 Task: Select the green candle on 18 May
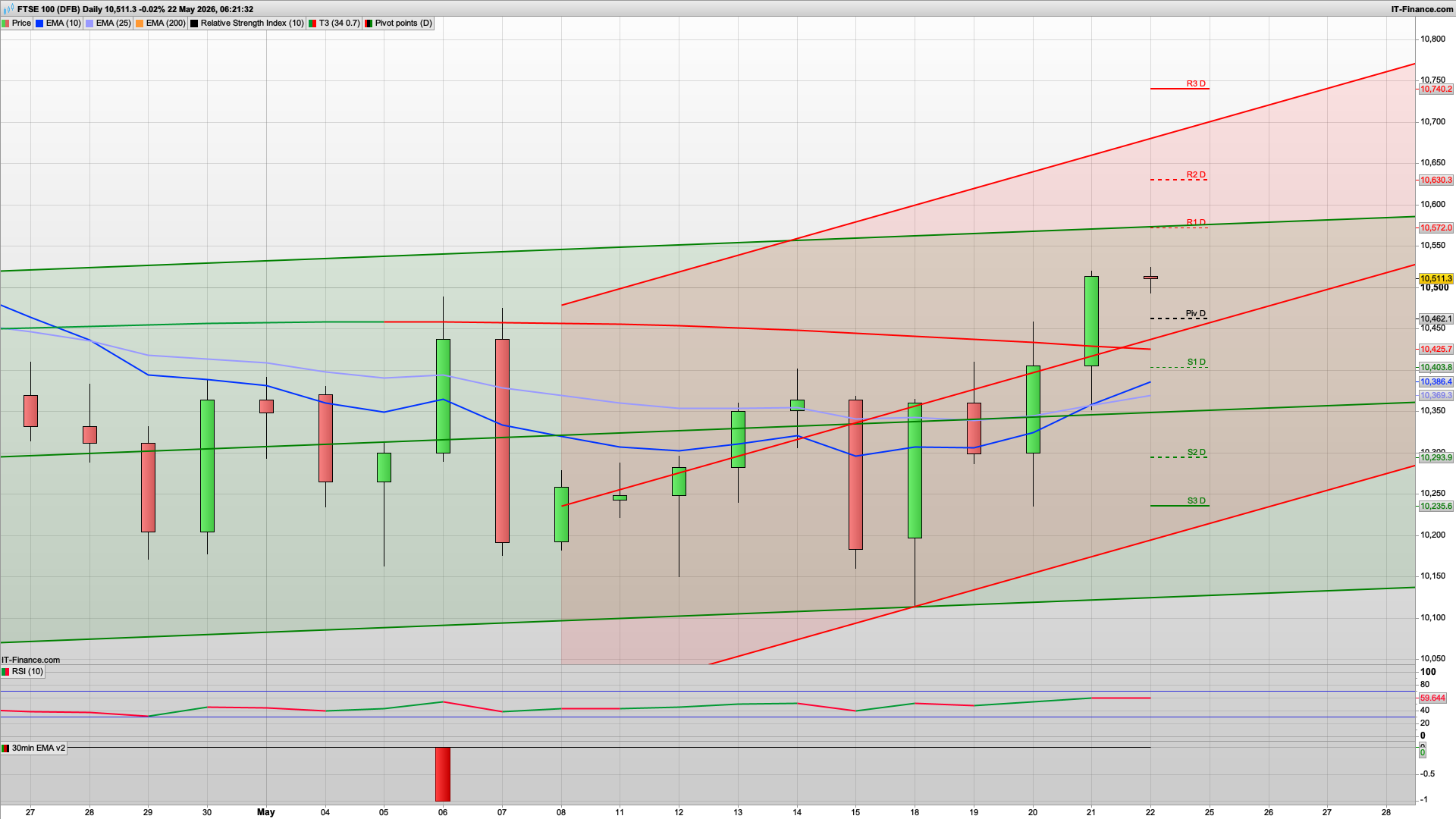pyautogui.click(x=915, y=470)
